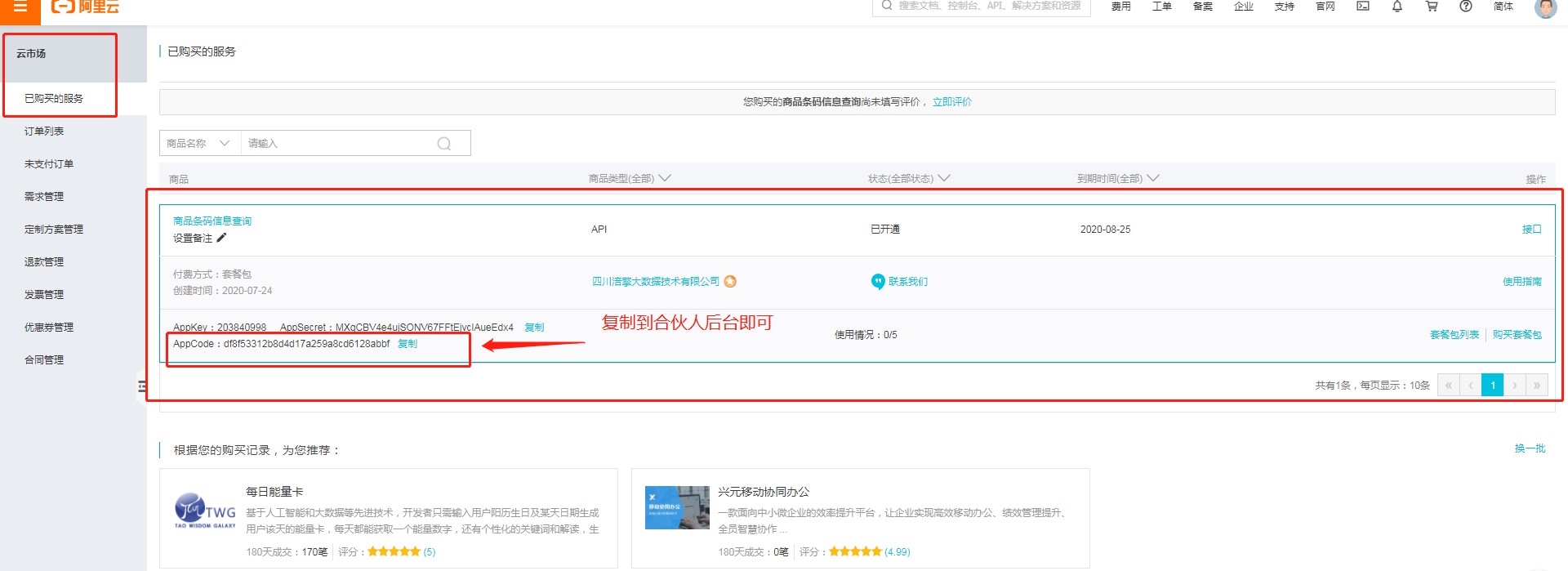Select 发票管理 in sidebar
The image size is (1568, 571).
pyautogui.click(x=44, y=294)
